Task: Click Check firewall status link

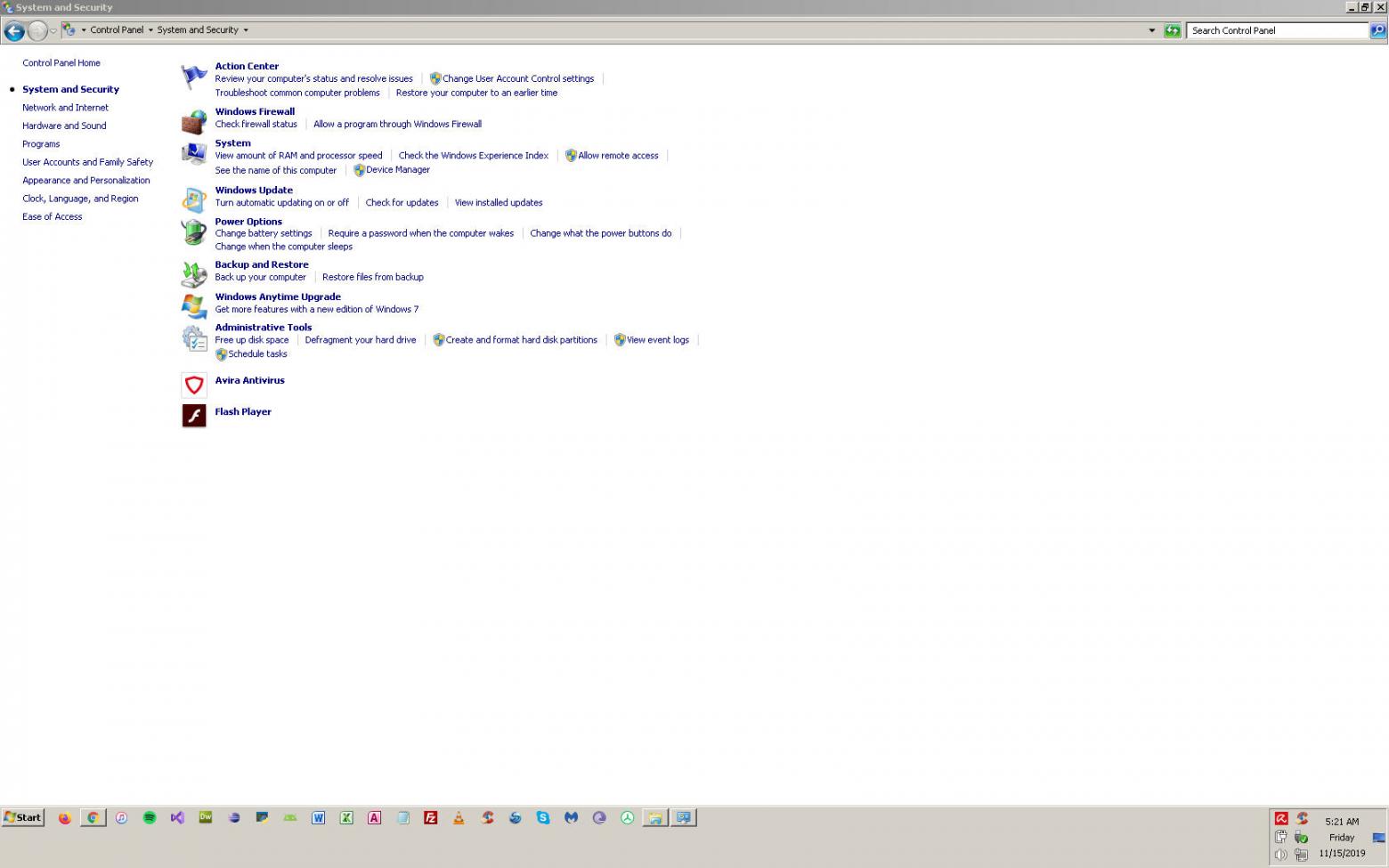Action: pyautogui.click(x=256, y=125)
